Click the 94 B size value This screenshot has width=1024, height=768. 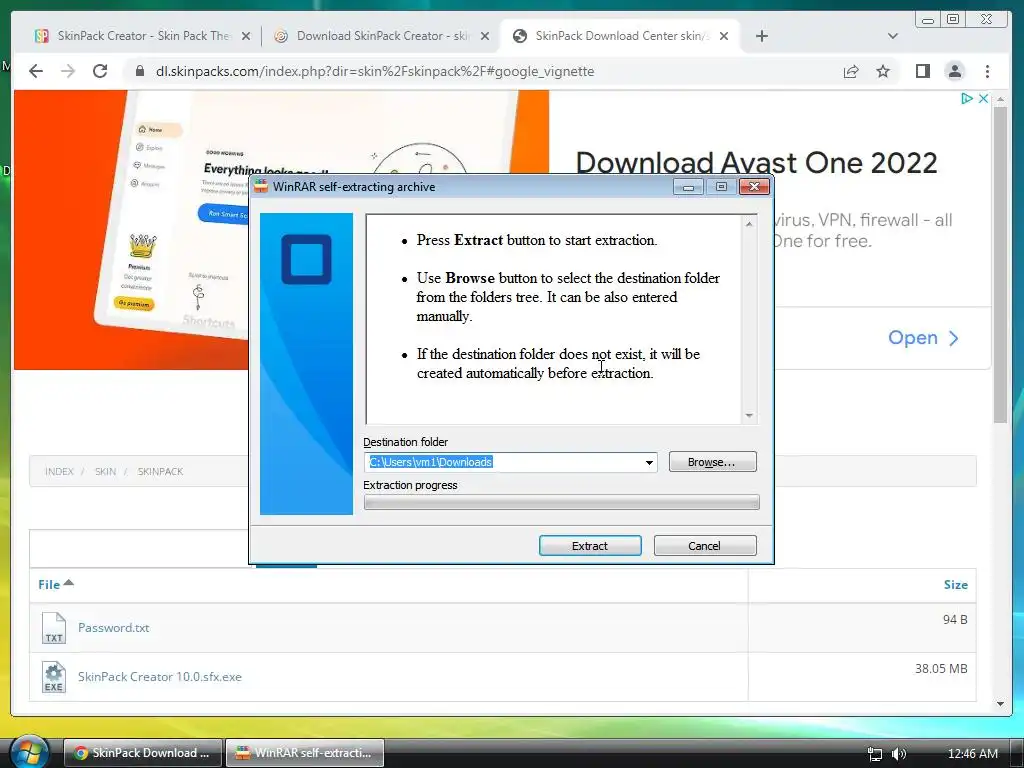point(955,619)
